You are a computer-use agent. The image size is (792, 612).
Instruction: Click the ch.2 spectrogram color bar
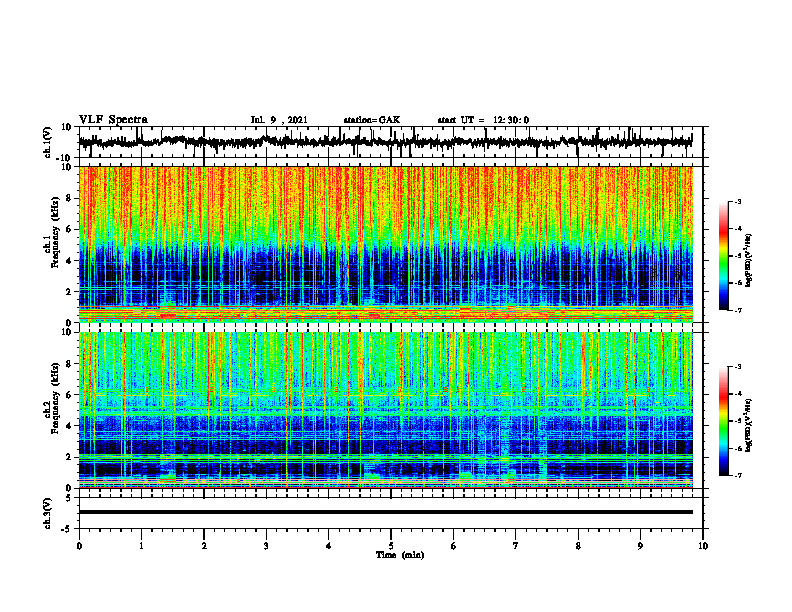tap(723, 421)
